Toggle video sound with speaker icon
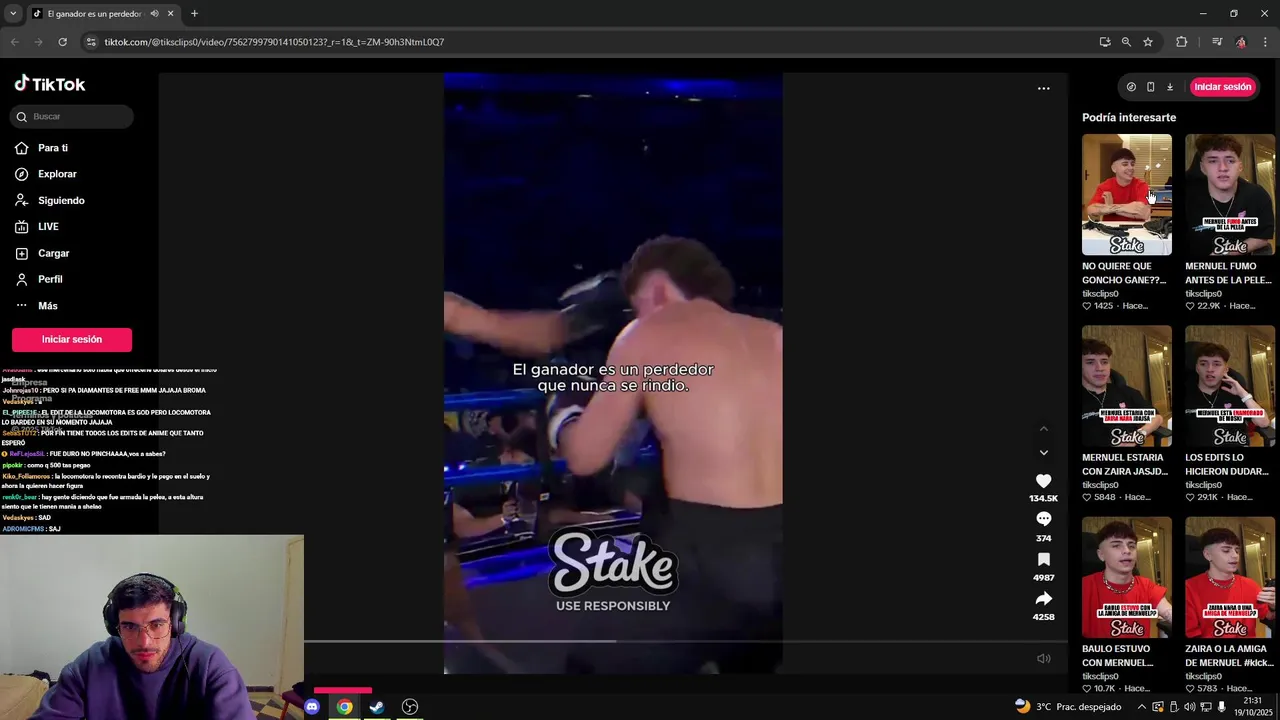 [x=1043, y=658]
